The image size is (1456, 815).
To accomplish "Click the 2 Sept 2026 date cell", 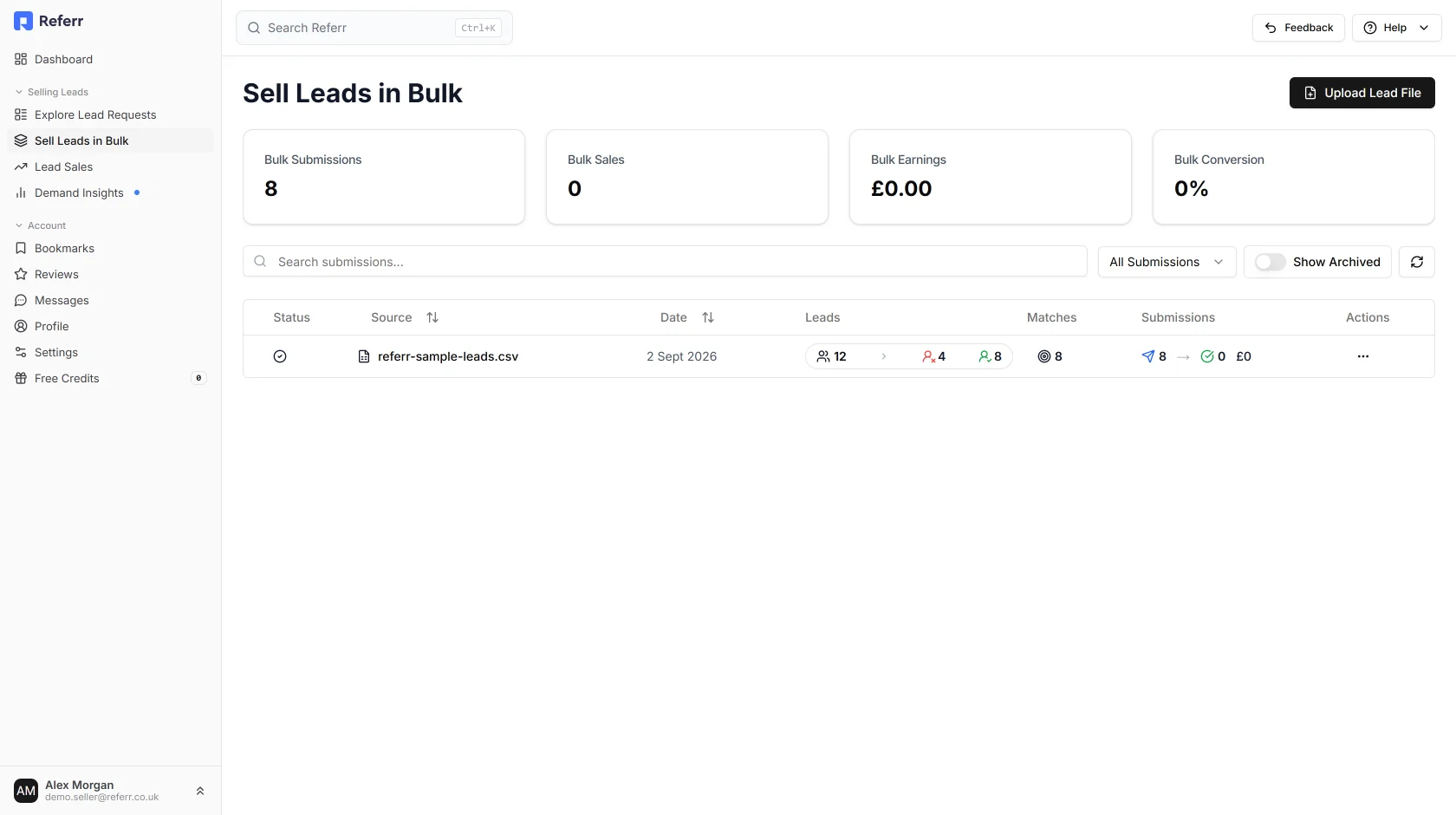I will (x=681, y=356).
